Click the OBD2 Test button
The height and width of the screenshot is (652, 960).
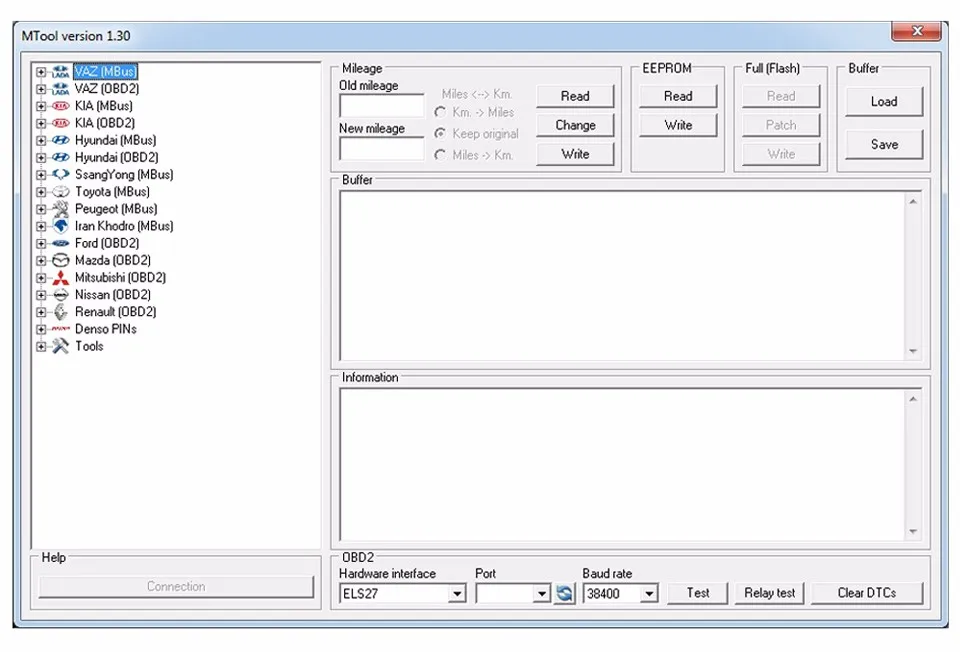[x=697, y=593]
